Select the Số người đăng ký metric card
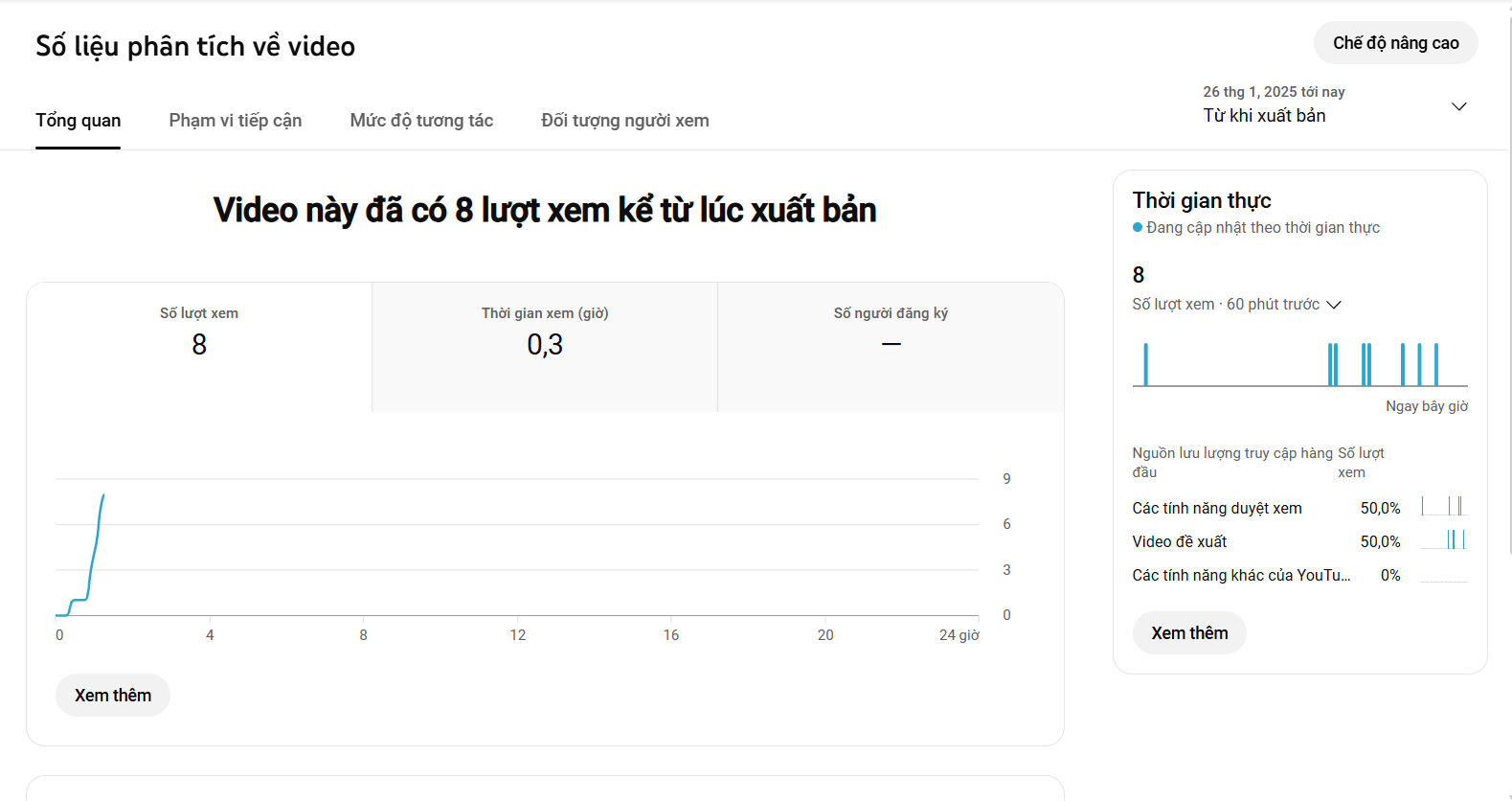This screenshot has height=801, width=1512. pyautogui.click(x=891, y=346)
